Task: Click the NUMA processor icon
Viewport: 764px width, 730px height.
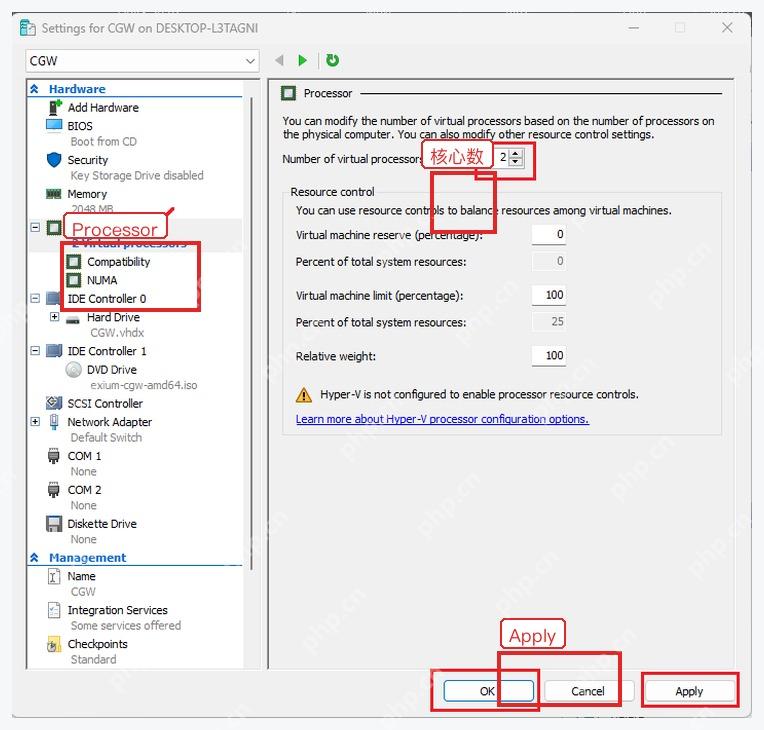Action: coord(74,280)
